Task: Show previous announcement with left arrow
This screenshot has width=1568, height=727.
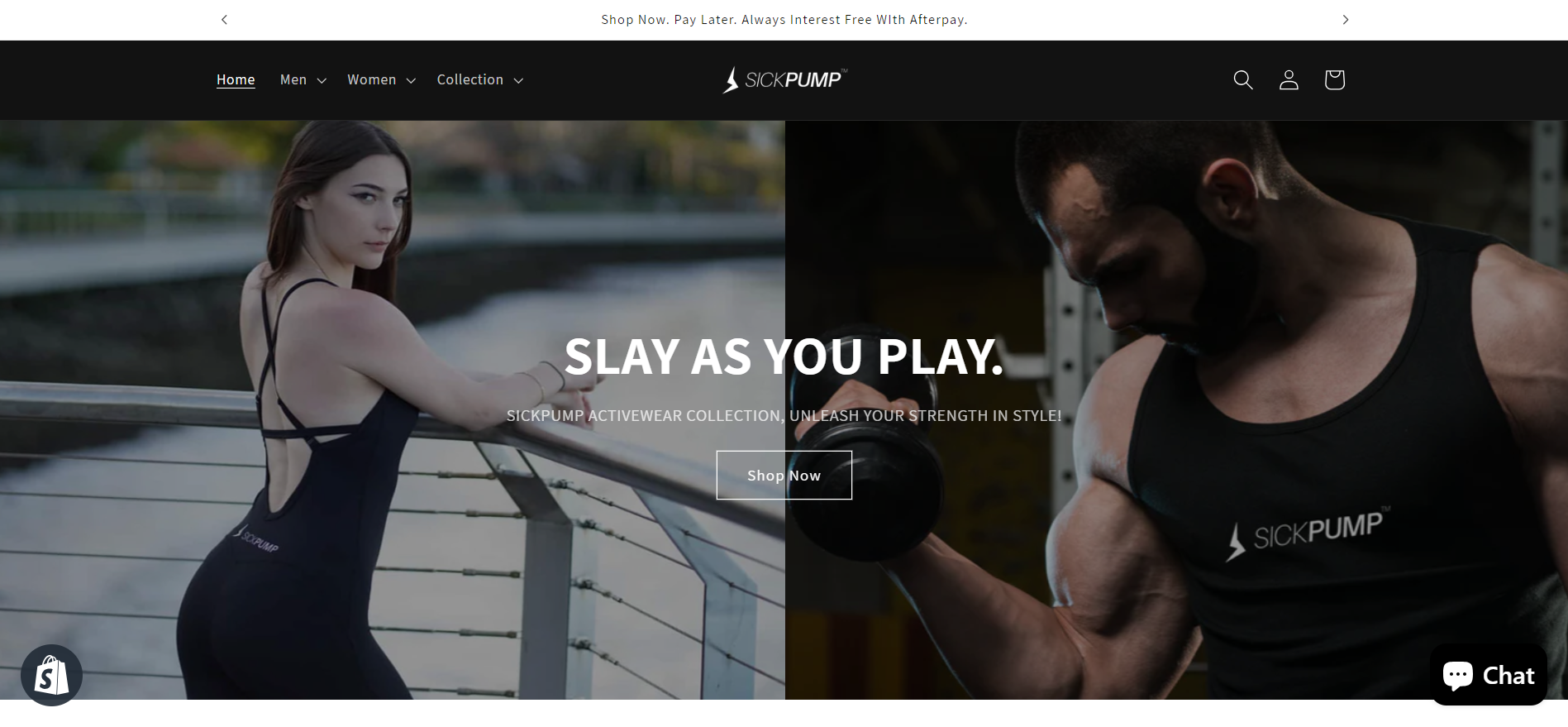Action: (x=224, y=20)
